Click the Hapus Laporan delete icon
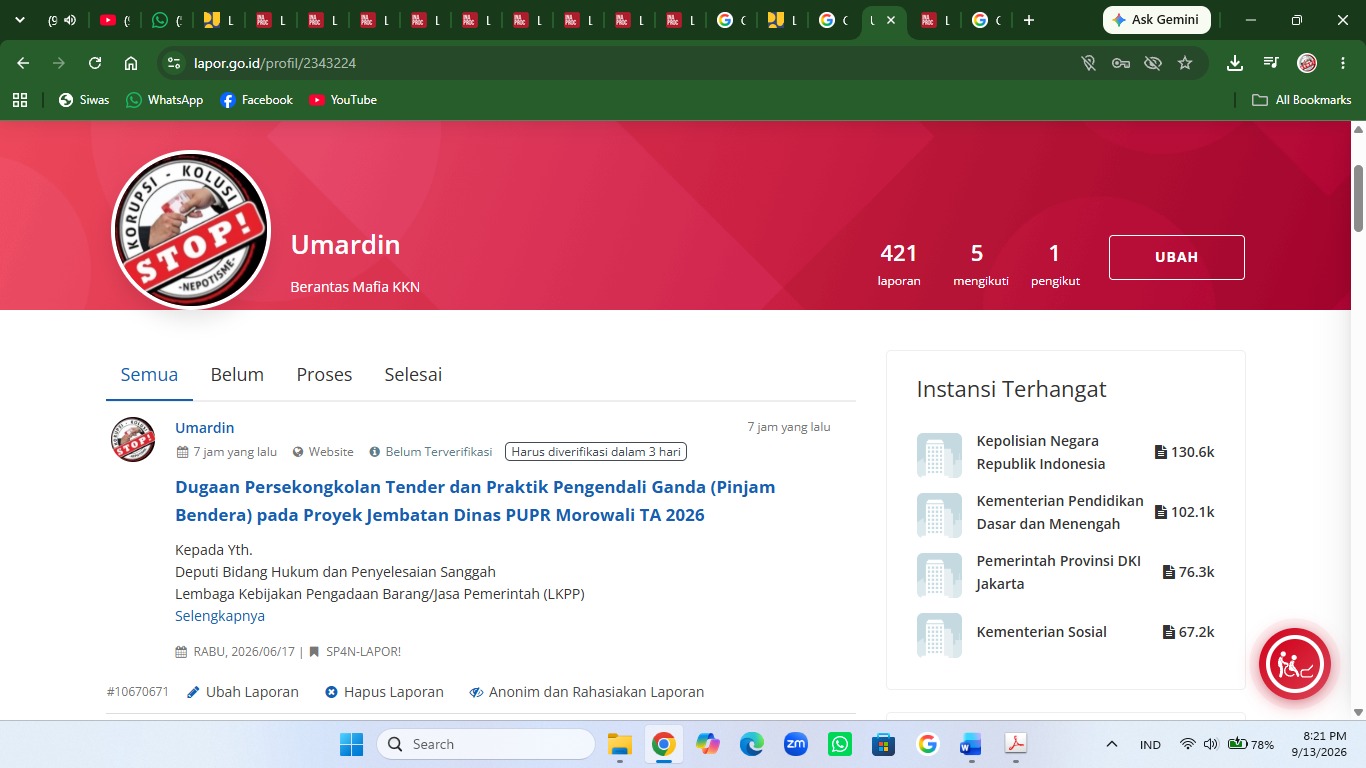 (331, 692)
